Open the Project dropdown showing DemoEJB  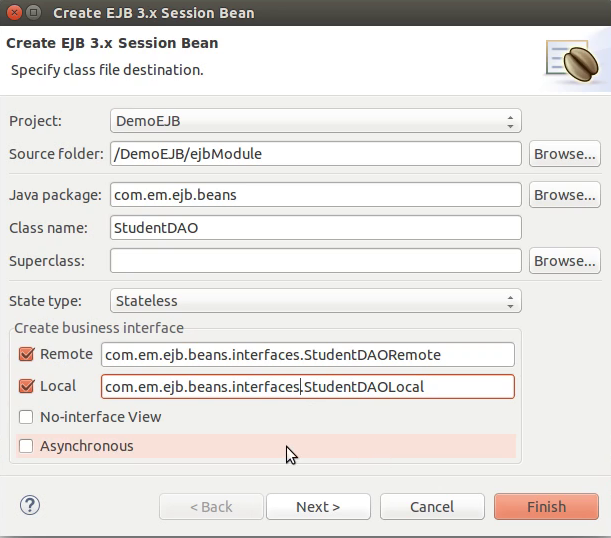[x=316, y=121]
